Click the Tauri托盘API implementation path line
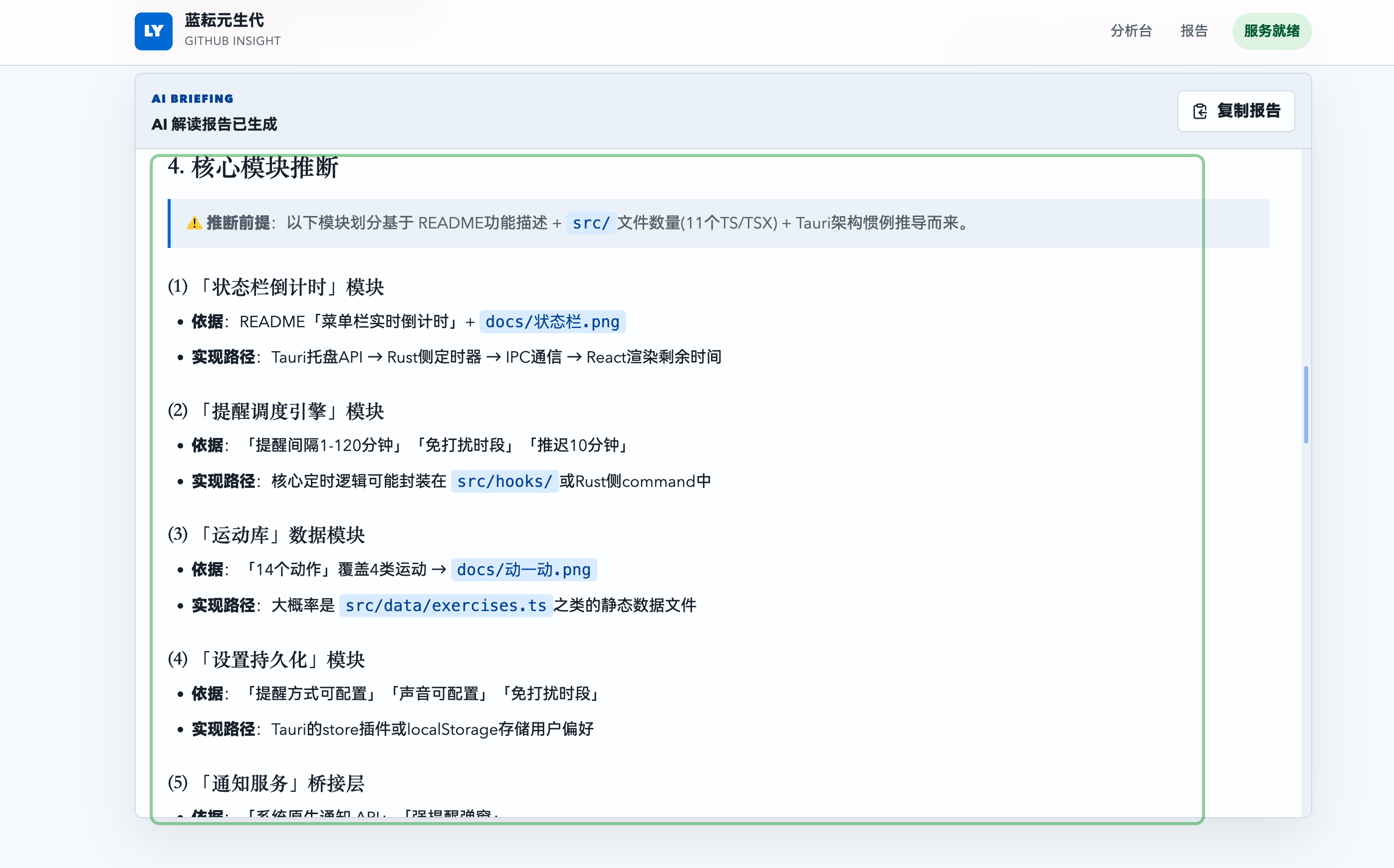 click(x=457, y=357)
